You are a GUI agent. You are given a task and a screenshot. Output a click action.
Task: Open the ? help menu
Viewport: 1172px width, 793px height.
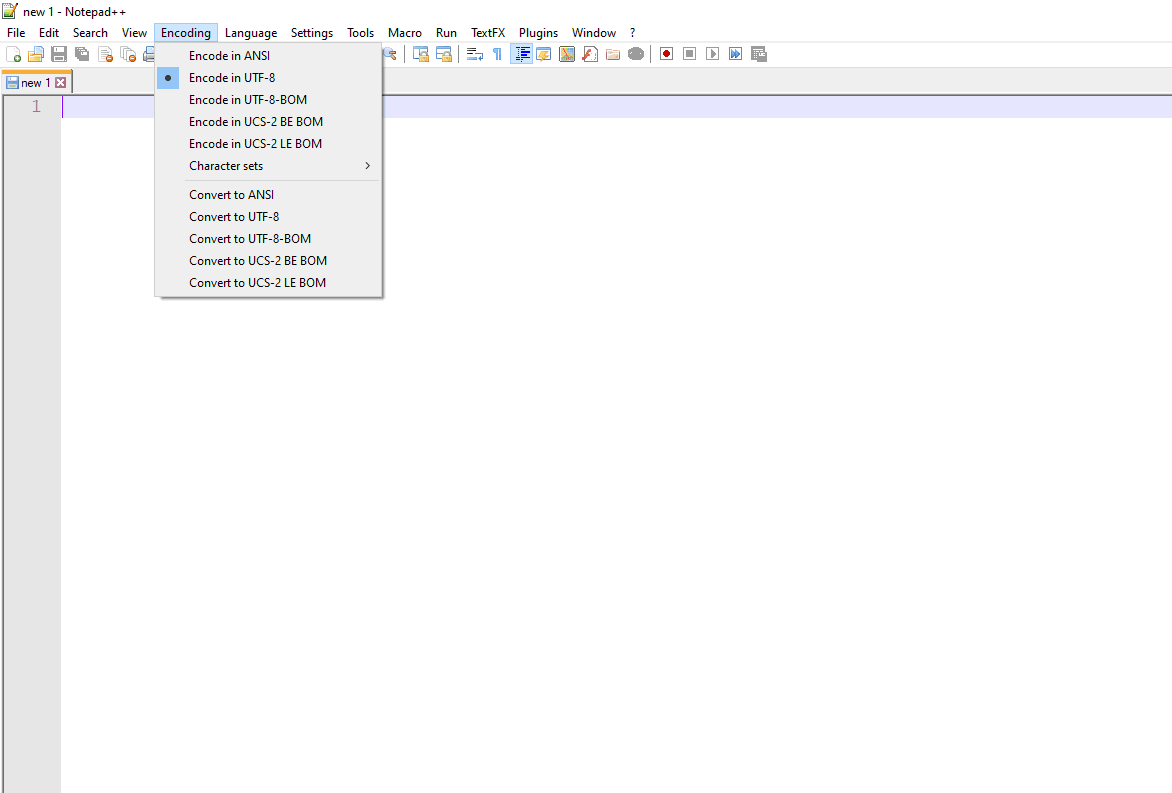pyautogui.click(x=632, y=33)
